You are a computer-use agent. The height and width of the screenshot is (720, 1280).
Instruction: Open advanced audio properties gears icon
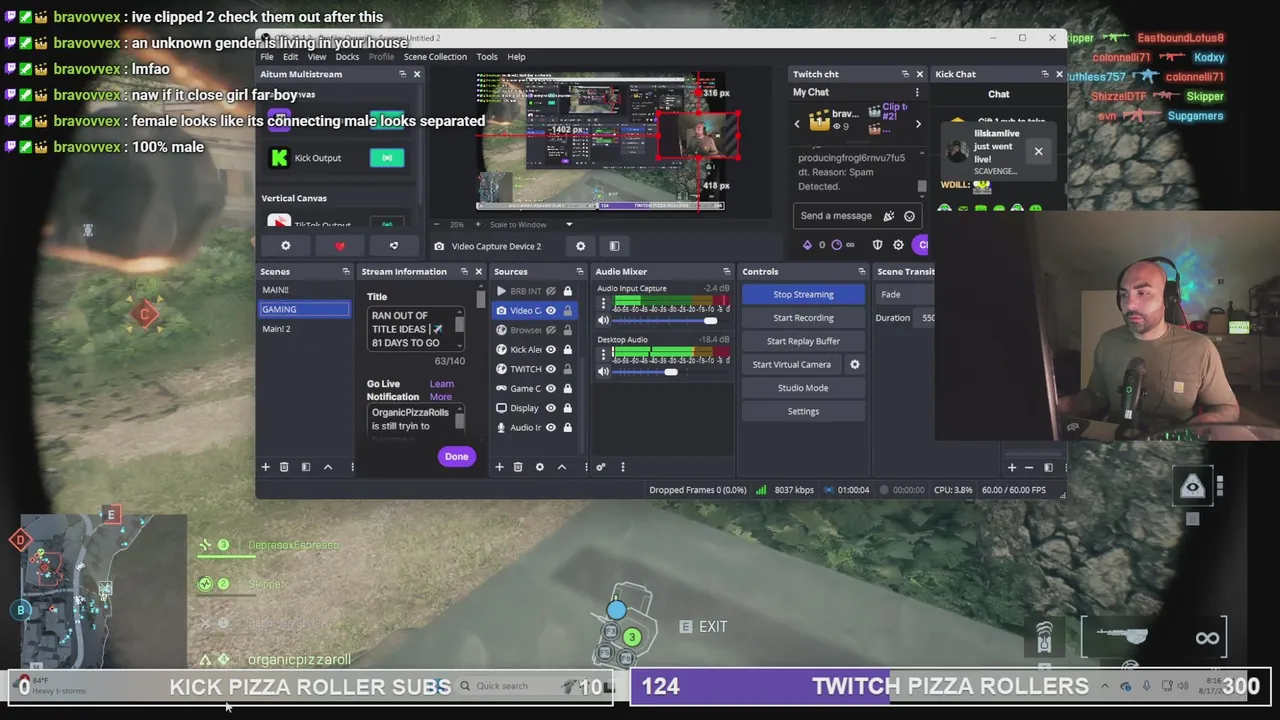click(601, 467)
